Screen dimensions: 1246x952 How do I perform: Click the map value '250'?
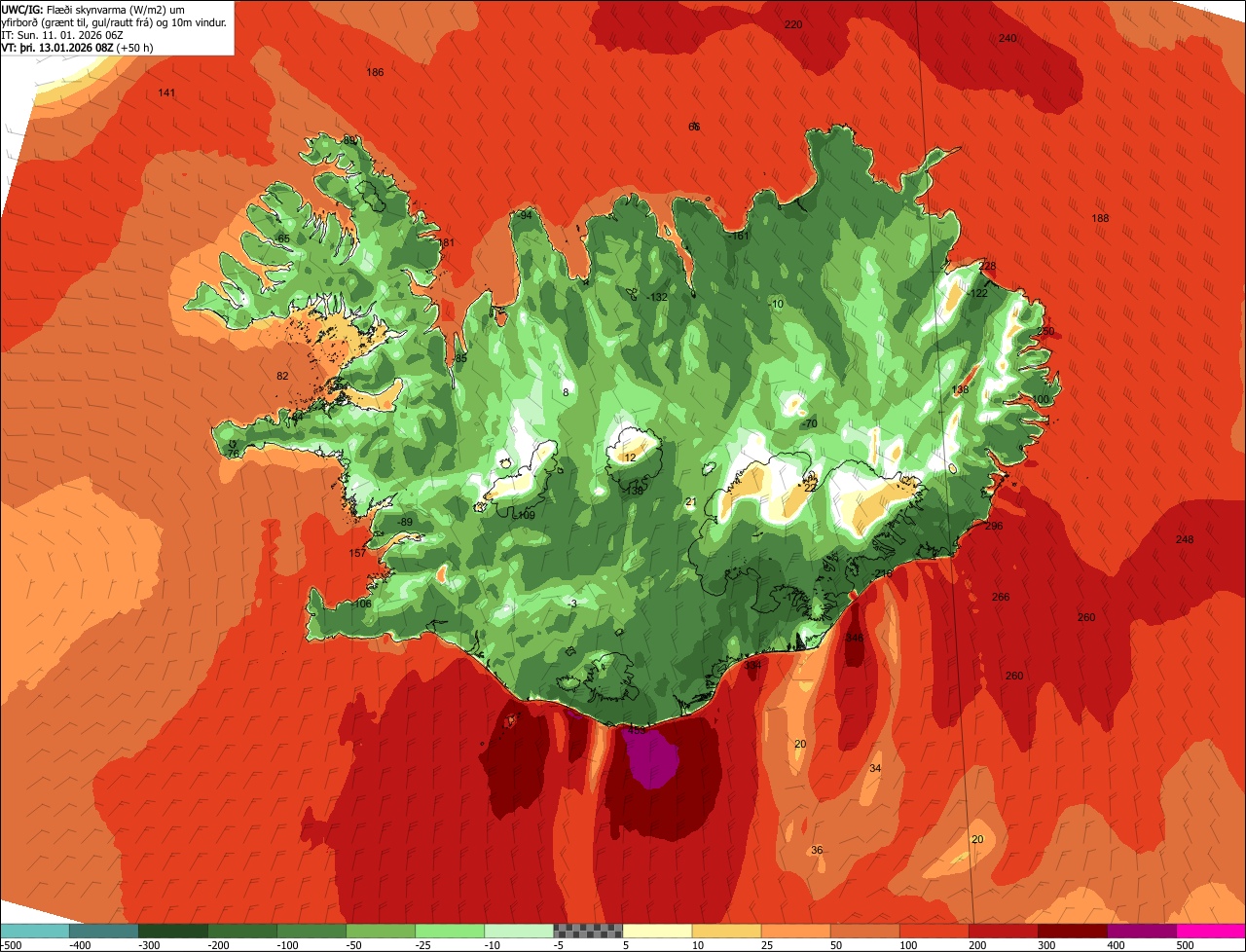pos(1045,331)
